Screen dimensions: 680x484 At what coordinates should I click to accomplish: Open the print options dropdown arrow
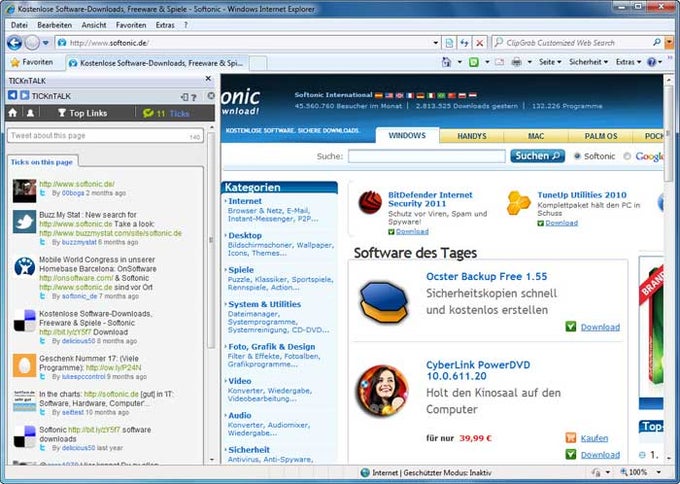529,62
